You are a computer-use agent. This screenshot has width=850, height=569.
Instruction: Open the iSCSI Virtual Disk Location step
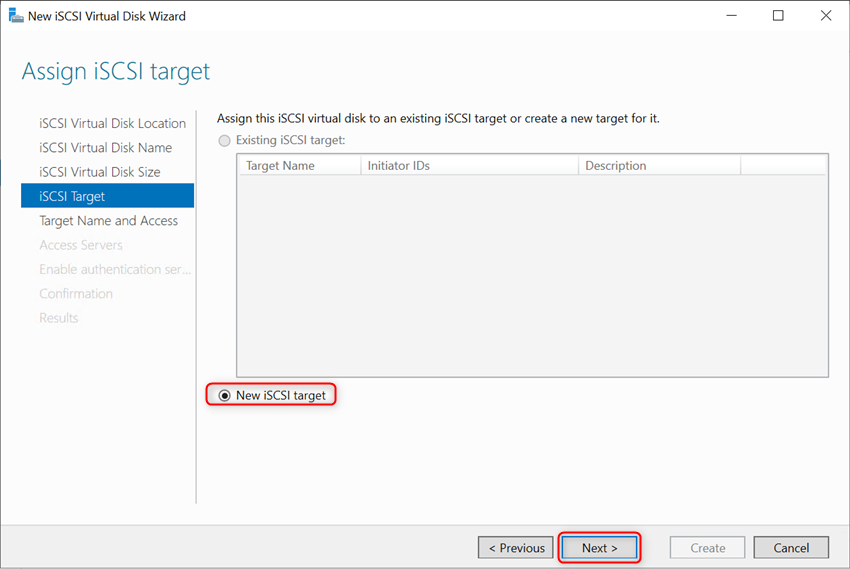[112, 124]
